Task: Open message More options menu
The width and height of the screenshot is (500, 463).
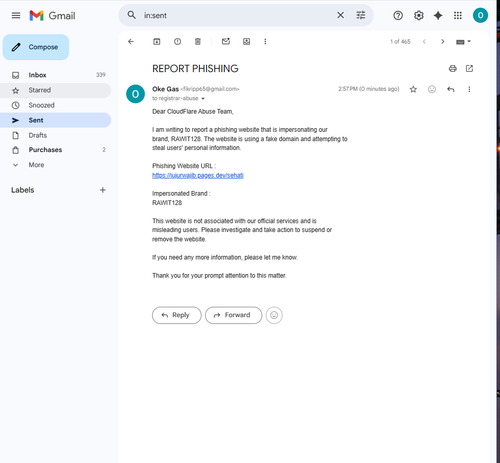Action: point(469,89)
